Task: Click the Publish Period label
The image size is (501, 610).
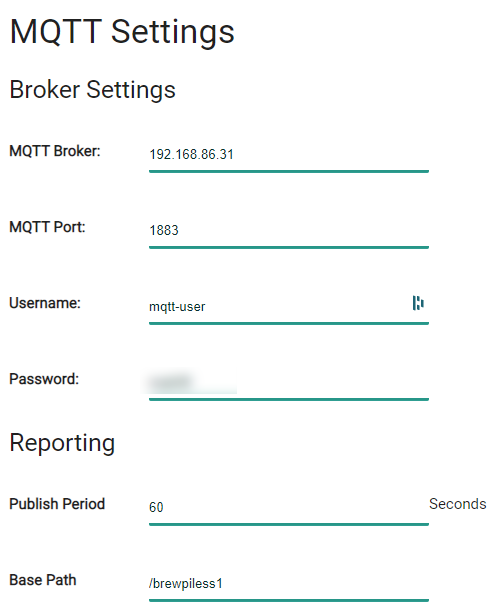Action: click(x=57, y=504)
